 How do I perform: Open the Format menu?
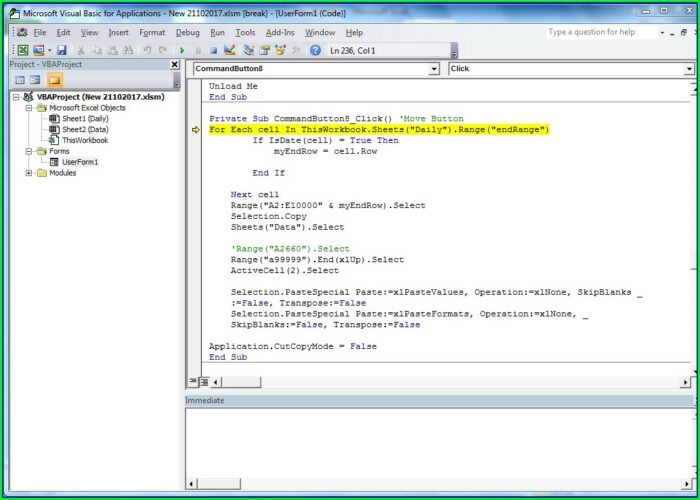tap(152, 33)
